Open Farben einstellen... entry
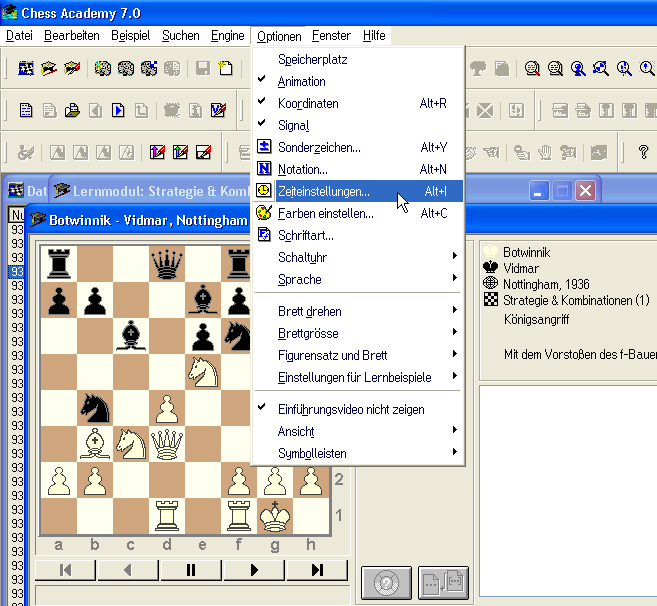The width and height of the screenshot is (657, 606). click(x=359, y=213)
